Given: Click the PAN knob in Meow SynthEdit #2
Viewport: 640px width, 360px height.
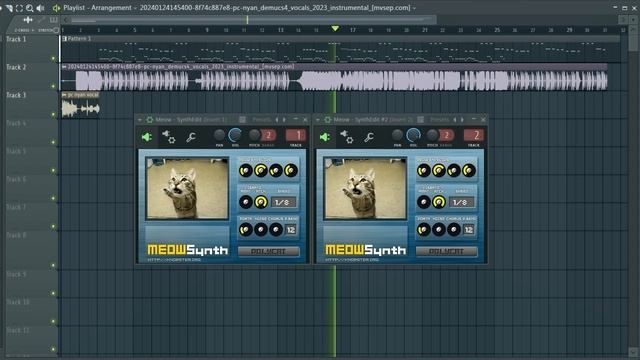Looking at the screenshot, I should (x=397, y=135).
